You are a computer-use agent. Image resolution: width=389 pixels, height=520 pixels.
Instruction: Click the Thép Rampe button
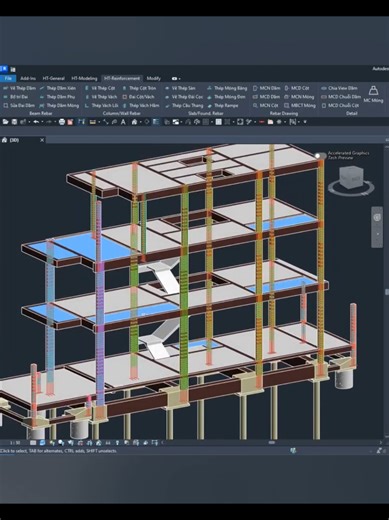pos(223,106)
